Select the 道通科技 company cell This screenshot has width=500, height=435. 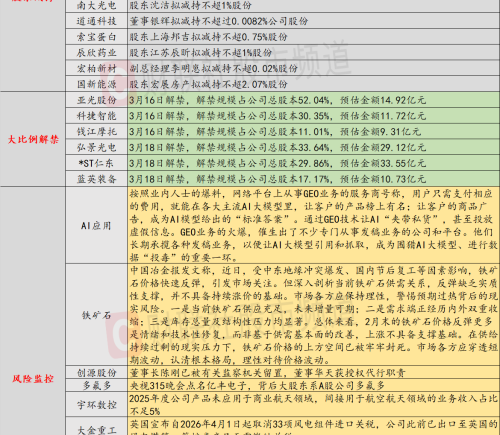pyautogui.click(x=96, y=21)
